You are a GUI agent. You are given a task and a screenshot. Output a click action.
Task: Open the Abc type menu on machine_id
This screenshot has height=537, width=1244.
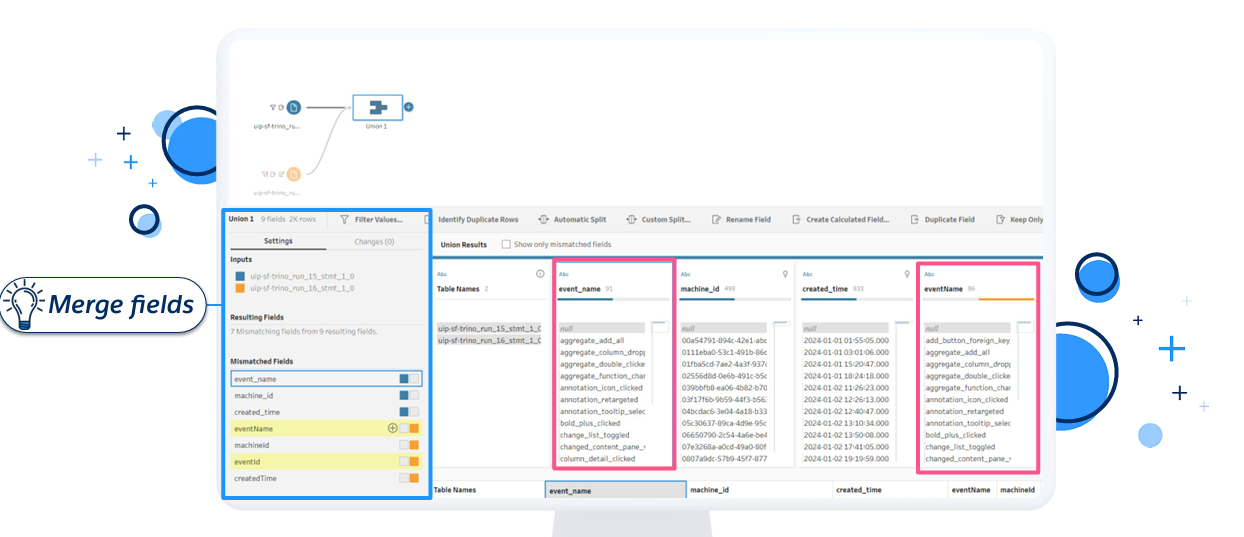pyautogui.click(x=686, y=273)
